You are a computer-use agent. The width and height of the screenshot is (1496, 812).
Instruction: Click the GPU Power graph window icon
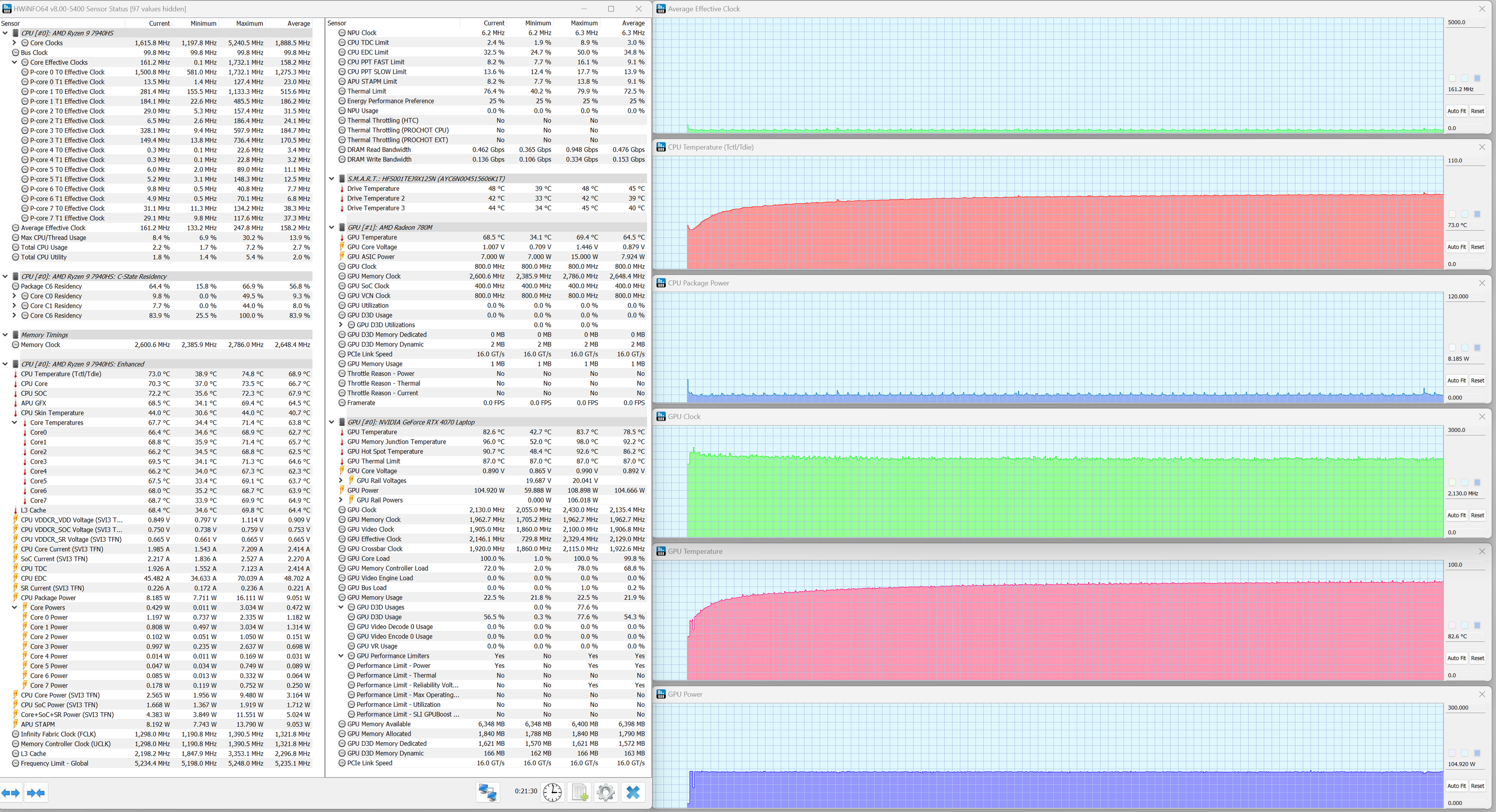[x=661, y=694]
